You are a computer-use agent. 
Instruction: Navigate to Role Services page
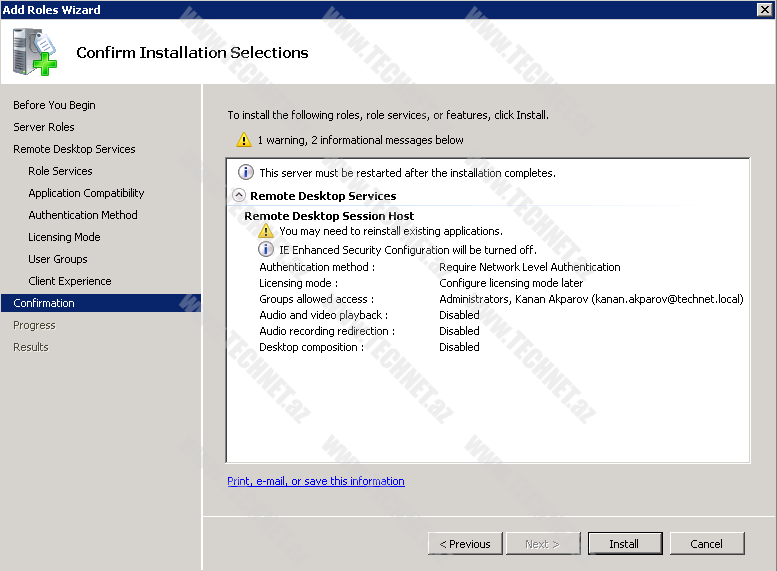[60, 171]
